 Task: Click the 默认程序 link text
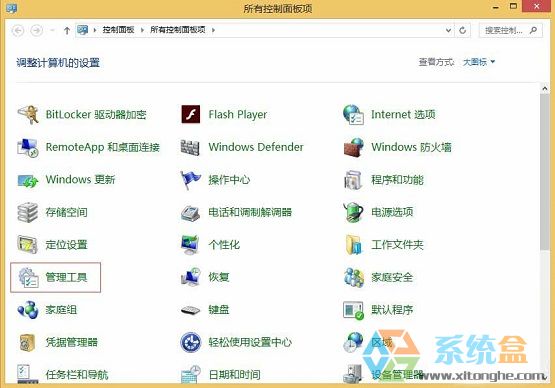click(x=392, y=310)
